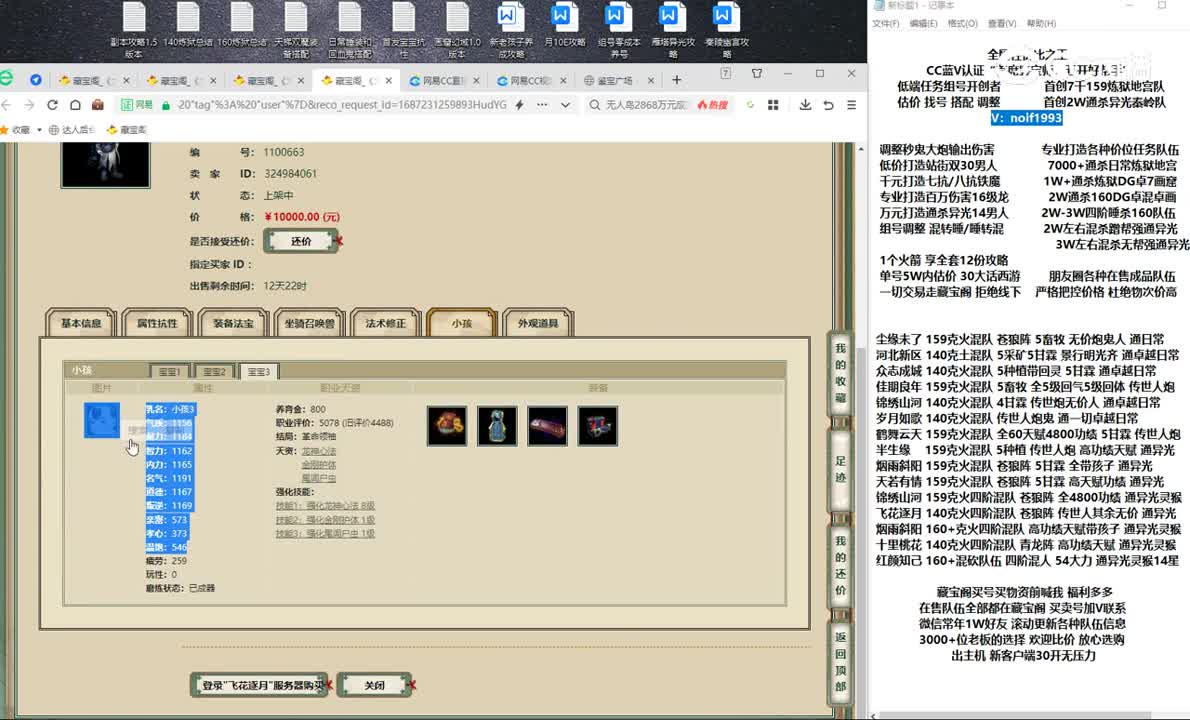Select the 宝宝1 sub-tab
Screen dimensions: 1190x720
pyautogui.click(x=169, y=372)
